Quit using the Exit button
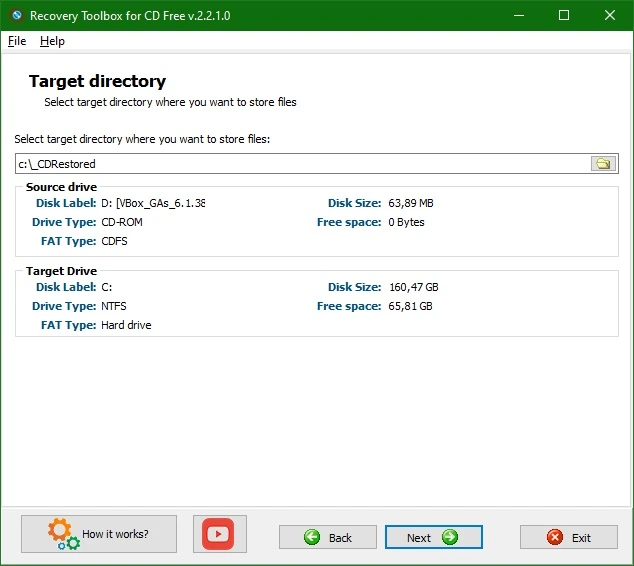 click(x=569, y=537)
